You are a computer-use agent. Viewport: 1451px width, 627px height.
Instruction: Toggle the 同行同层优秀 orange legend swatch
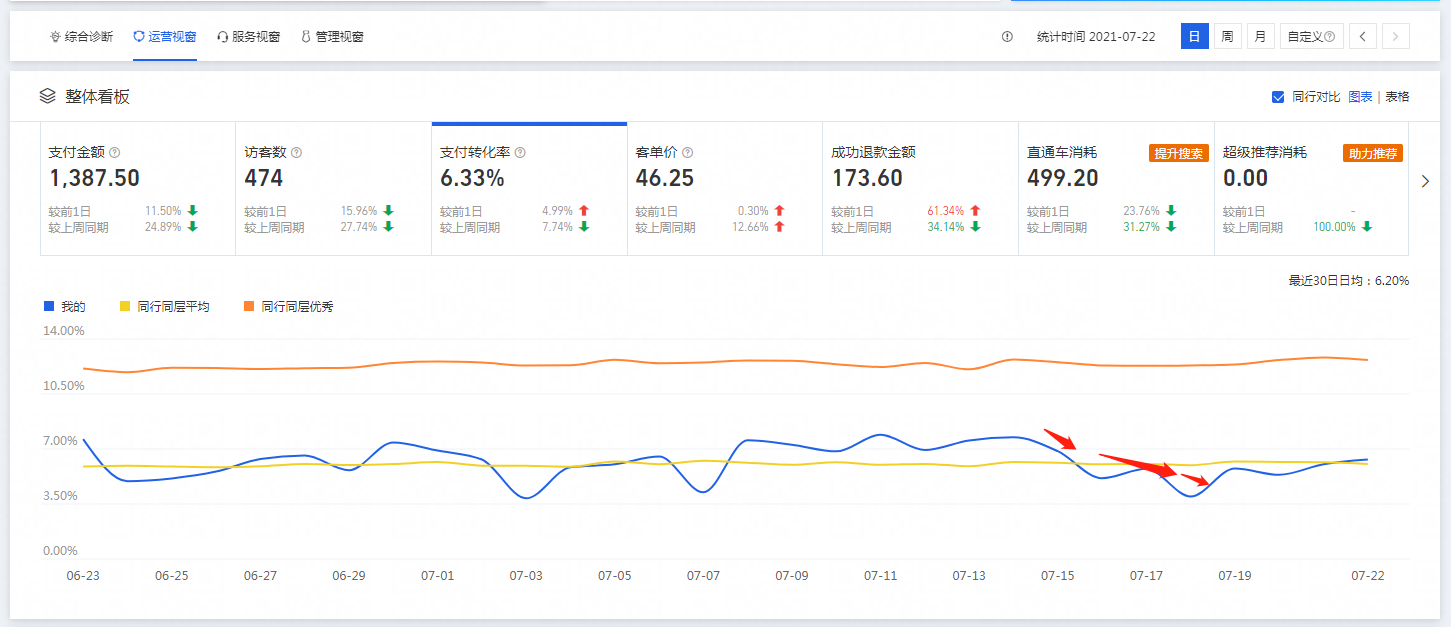tap(249, 306)
